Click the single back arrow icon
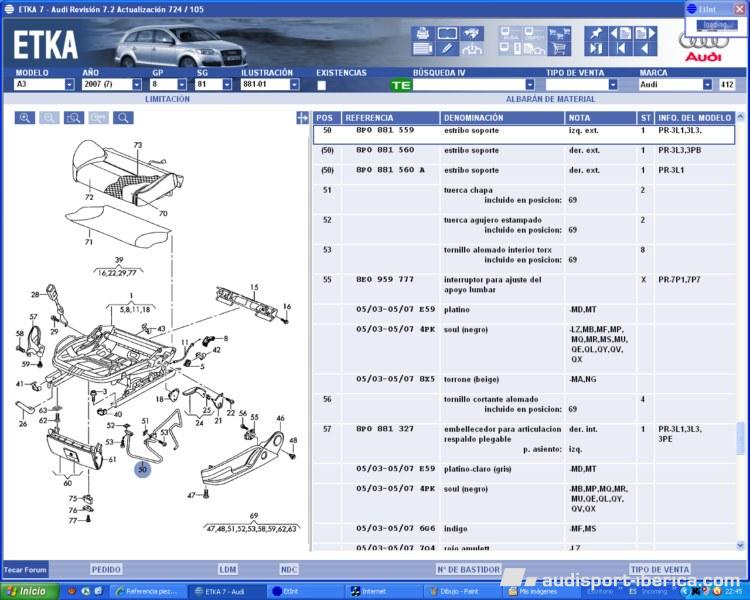 (645, 48)
